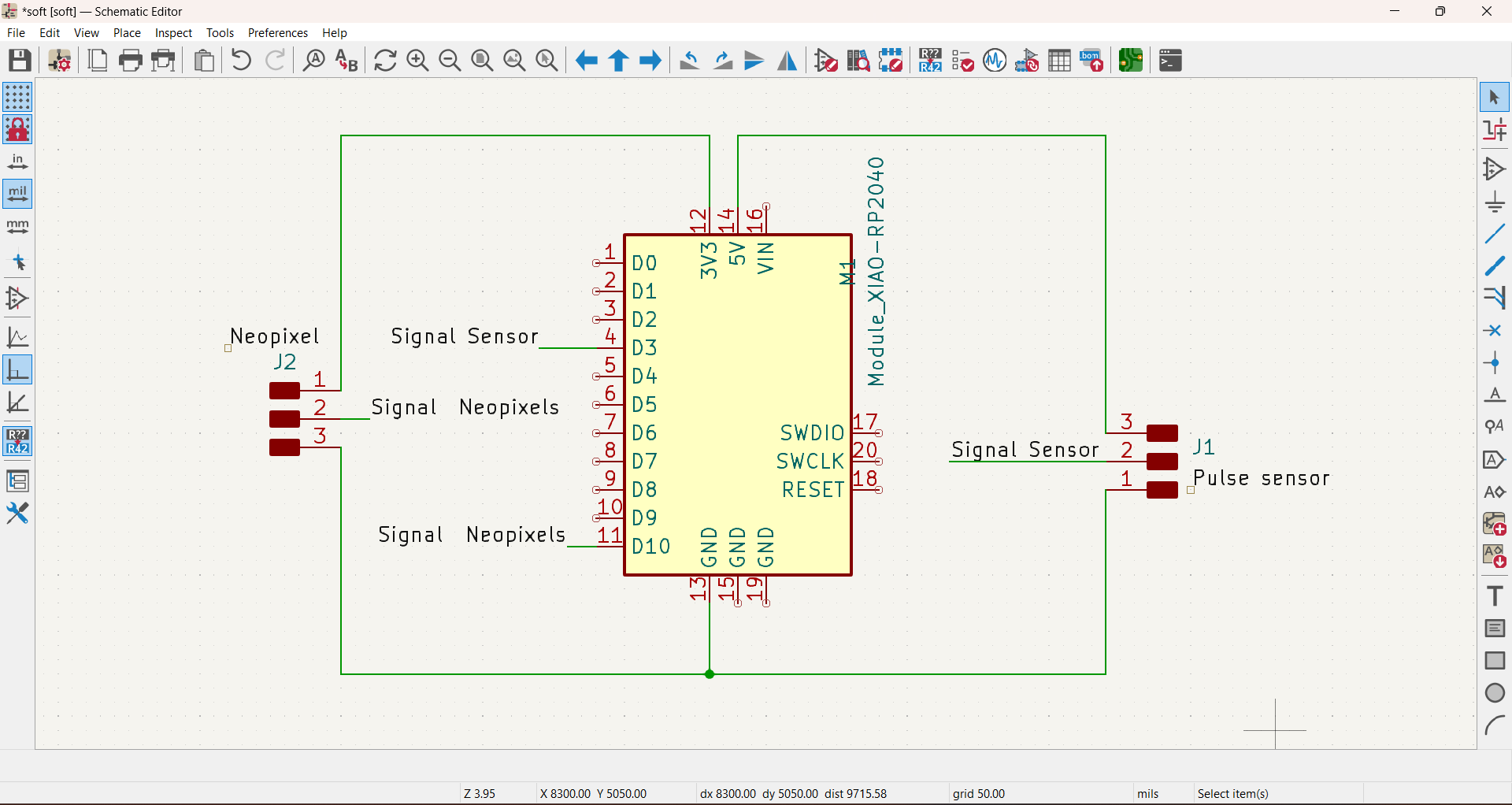Open the Find text tool

314,61
